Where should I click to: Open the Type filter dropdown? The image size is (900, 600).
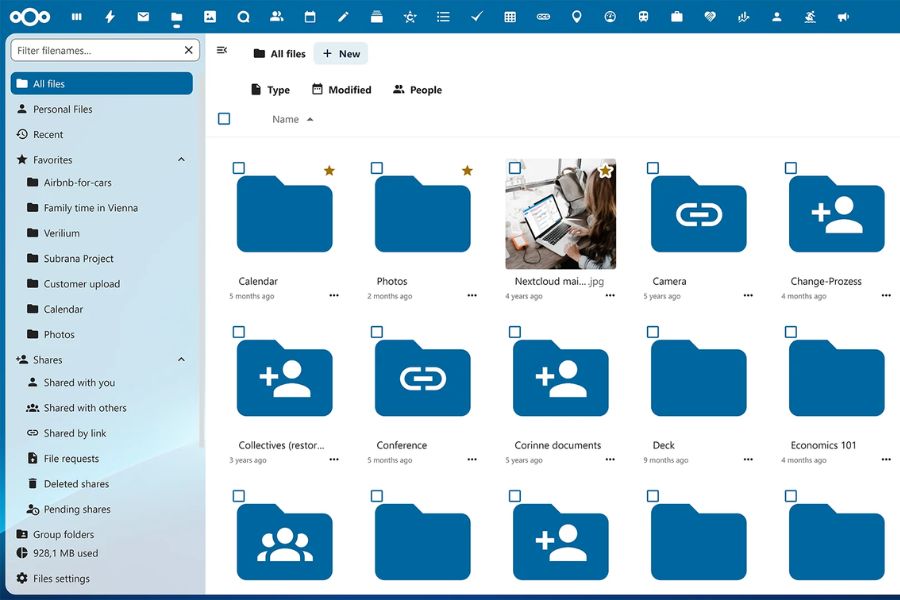[x=270, y=90]
